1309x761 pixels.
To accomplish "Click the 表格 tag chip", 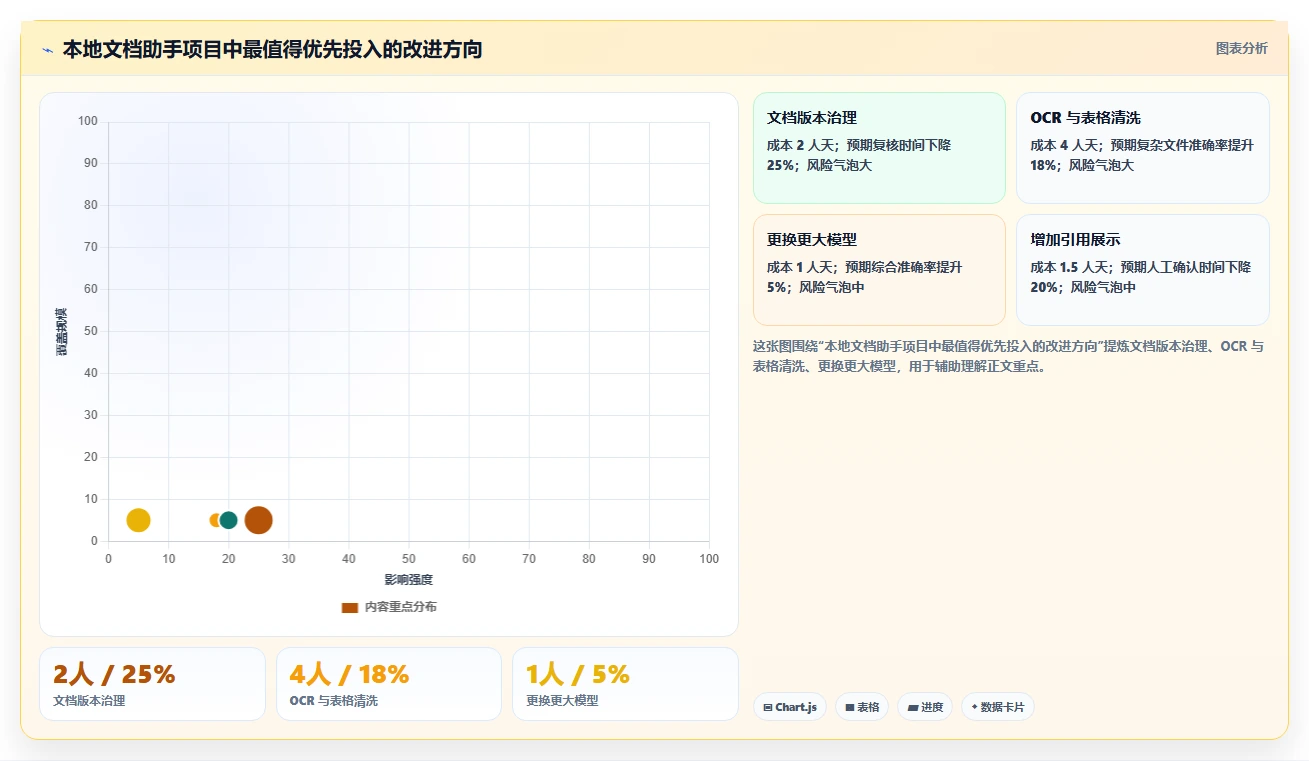I will 862,707.
